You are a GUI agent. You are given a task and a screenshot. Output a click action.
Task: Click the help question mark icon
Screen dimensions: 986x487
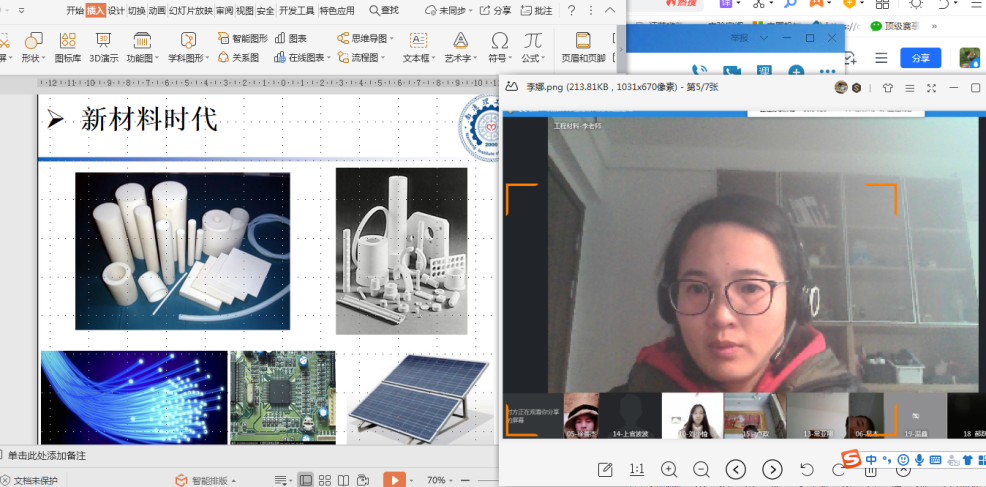[x=572, y=11]
